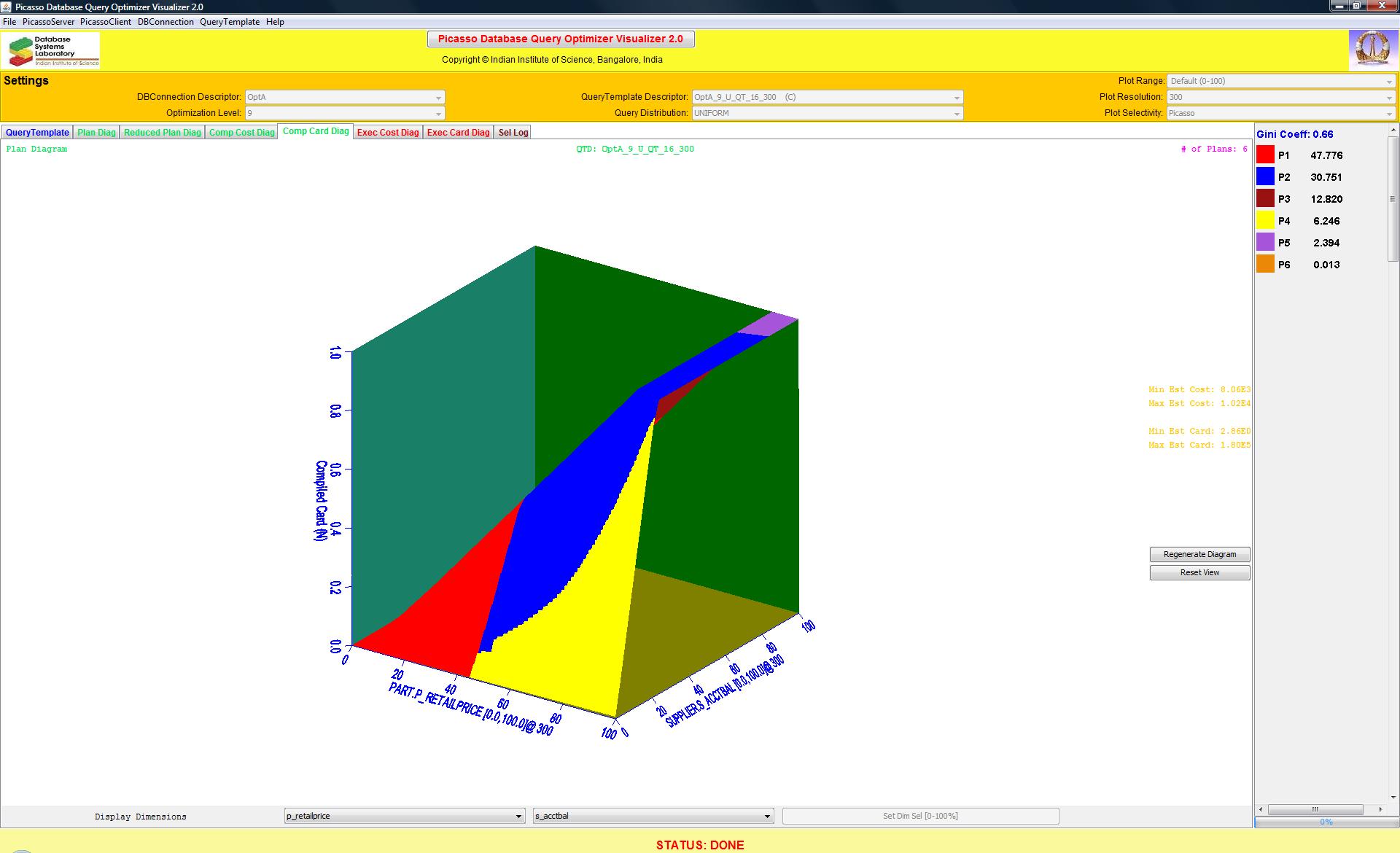Click the IISc emblem icon
1400x853 pixels.
click(1372, 50)
